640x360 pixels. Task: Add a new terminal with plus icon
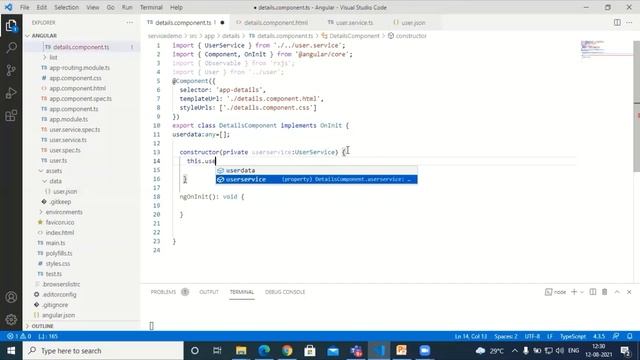point(574,292)
